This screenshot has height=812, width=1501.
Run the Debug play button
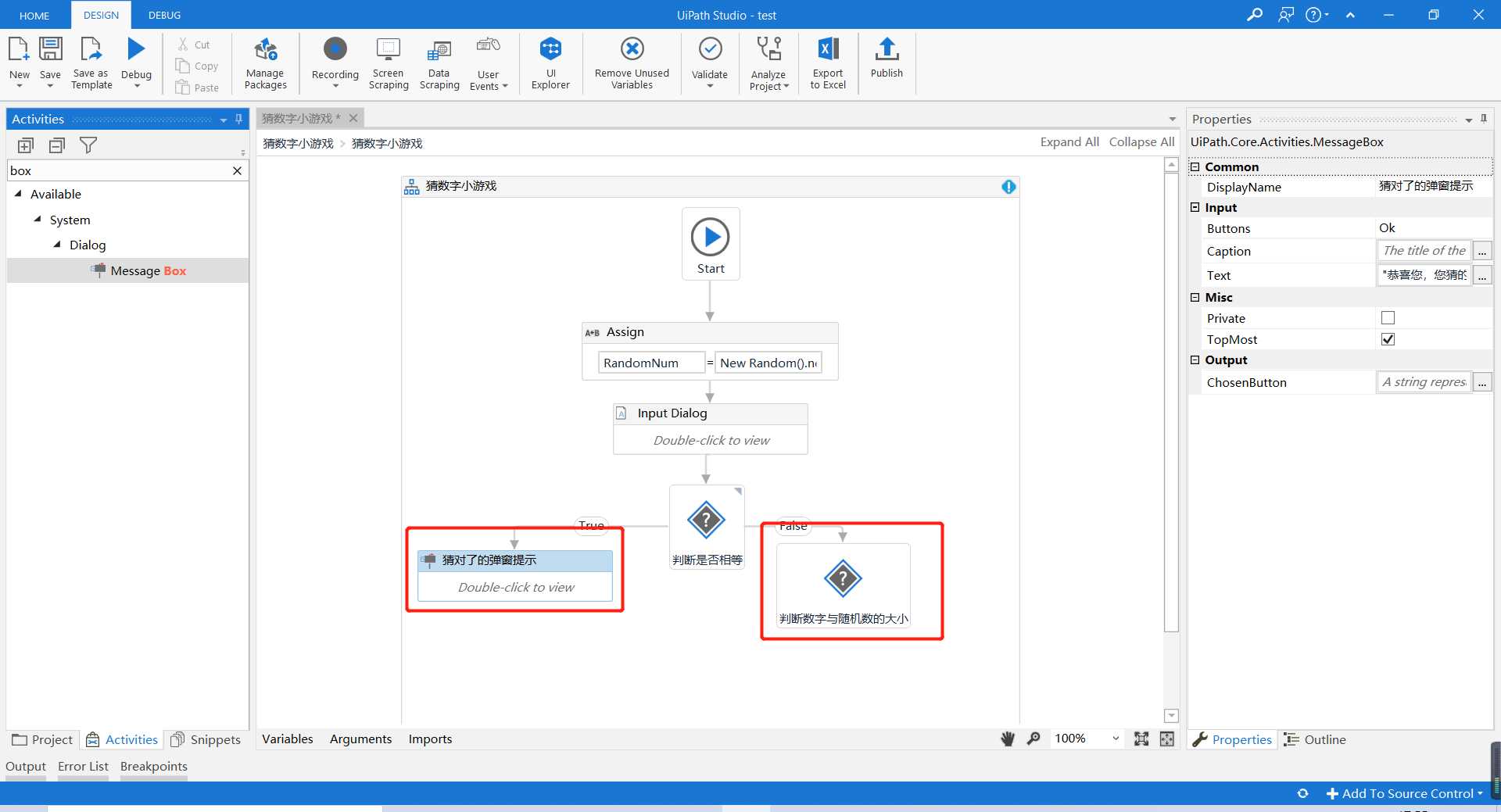(136, 49)
